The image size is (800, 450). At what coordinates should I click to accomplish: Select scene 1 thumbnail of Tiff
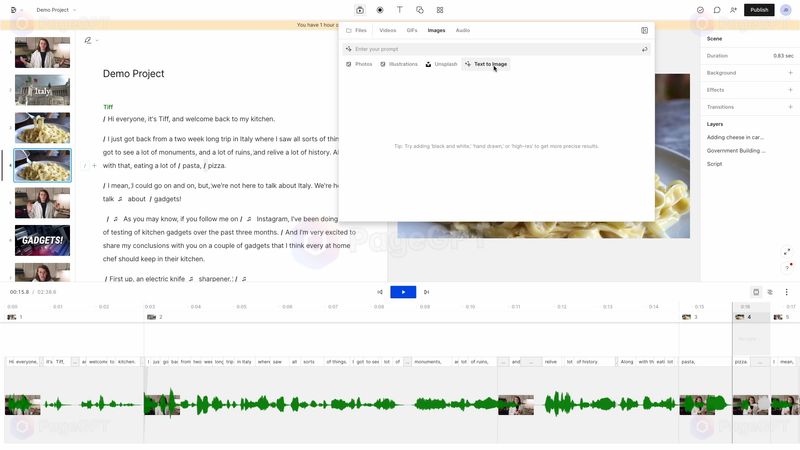(42, 53)
